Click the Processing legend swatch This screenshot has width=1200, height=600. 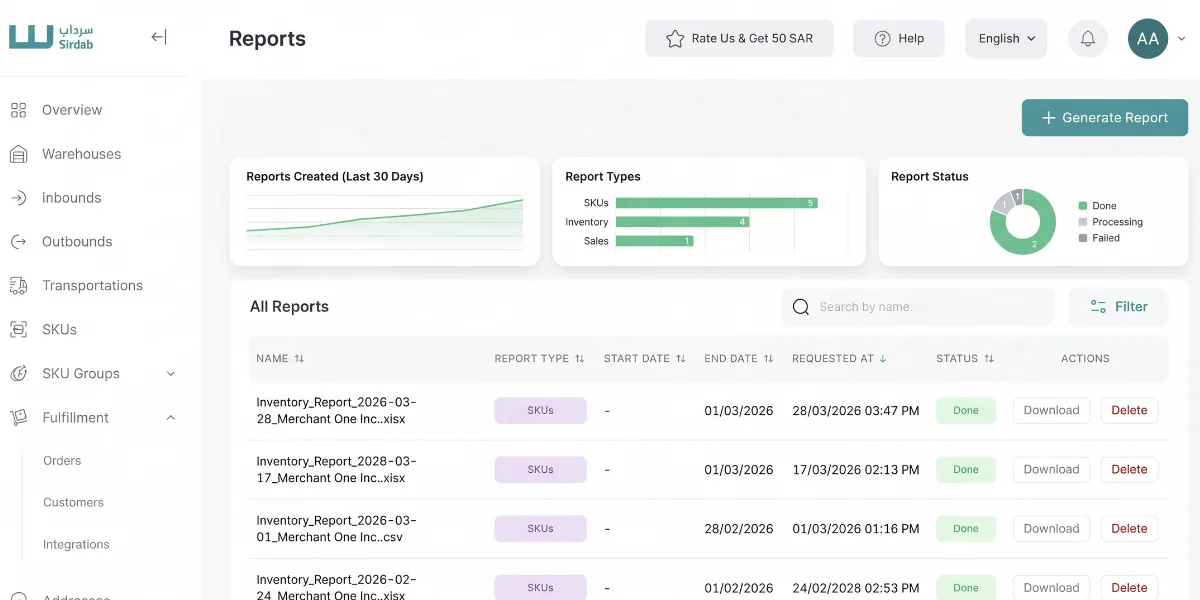point(1083,222)
